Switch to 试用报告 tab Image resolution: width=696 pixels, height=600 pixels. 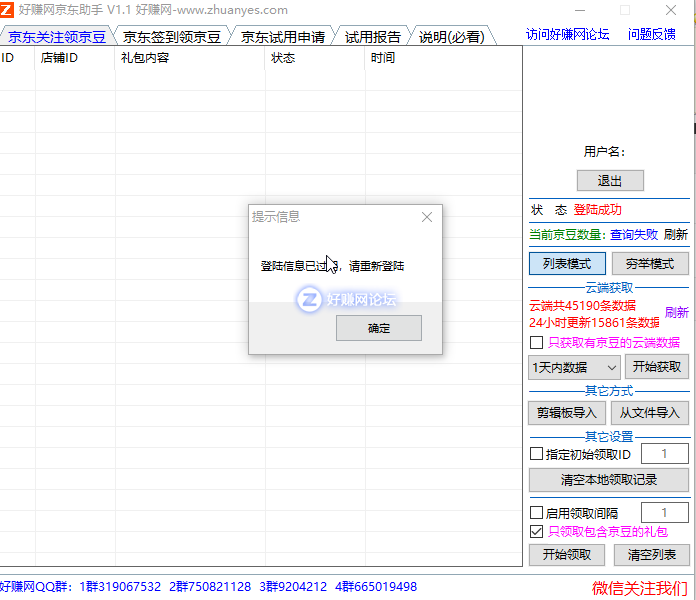point(373,36)
